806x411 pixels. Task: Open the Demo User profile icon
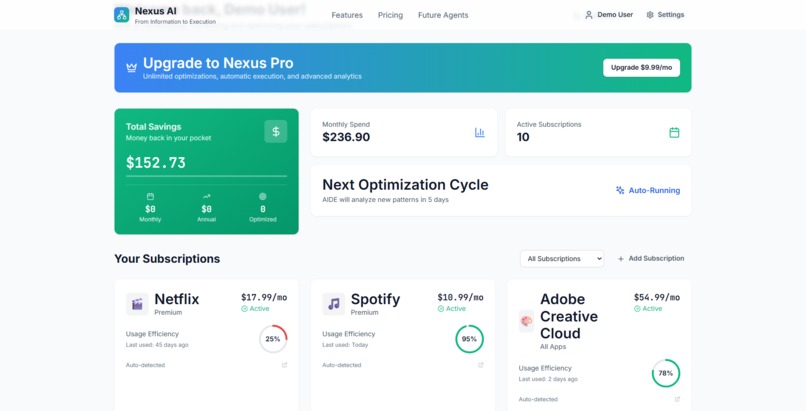589,15
